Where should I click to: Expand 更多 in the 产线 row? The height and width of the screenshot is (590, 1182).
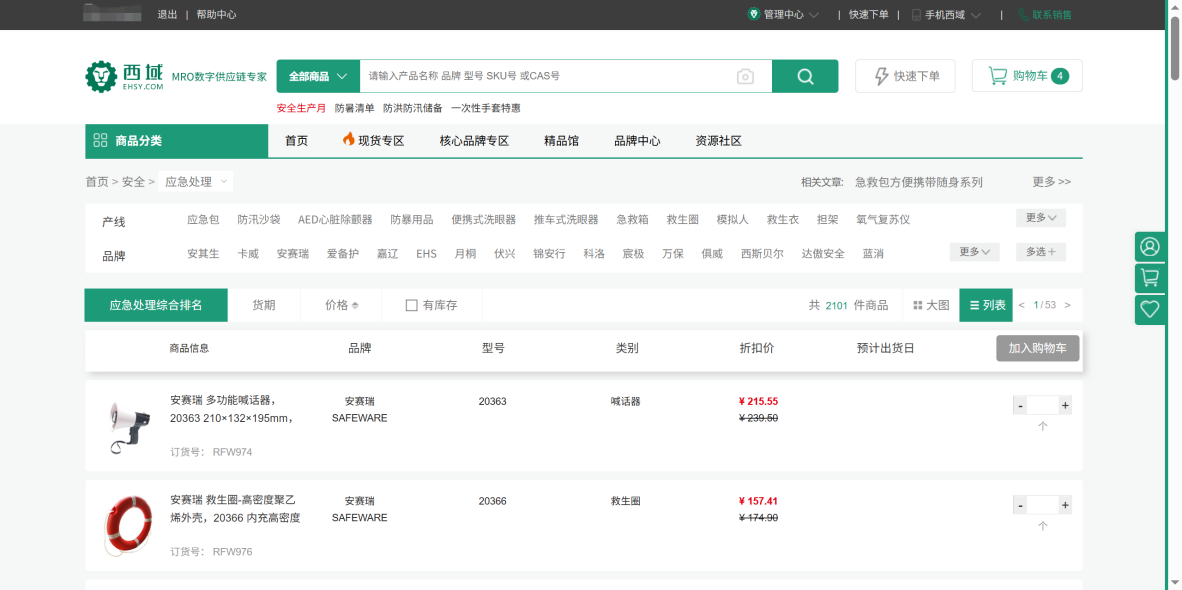pos(1040,218)
